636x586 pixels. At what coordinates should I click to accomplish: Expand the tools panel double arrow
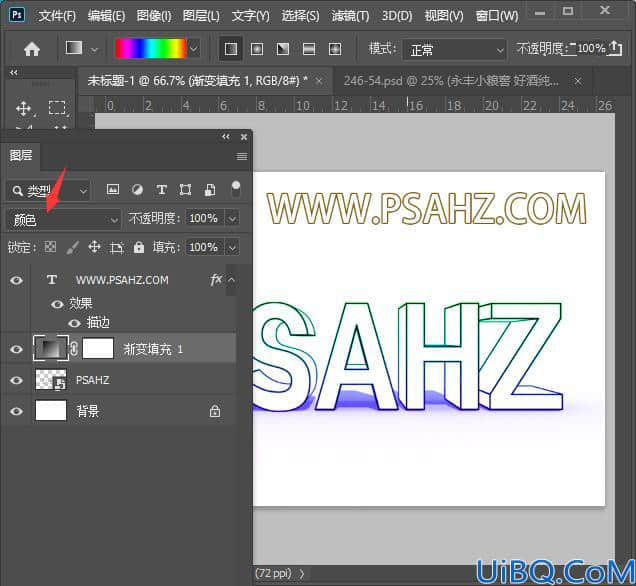14,73
